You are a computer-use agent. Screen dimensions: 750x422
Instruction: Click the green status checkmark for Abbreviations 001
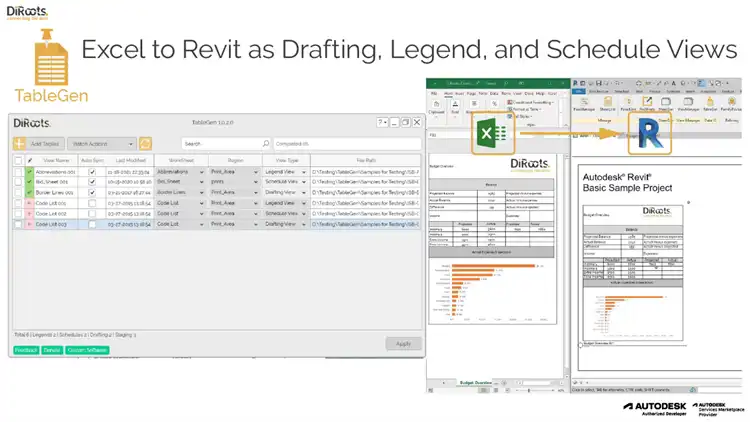pyautogui.click(x=30, y=171)
